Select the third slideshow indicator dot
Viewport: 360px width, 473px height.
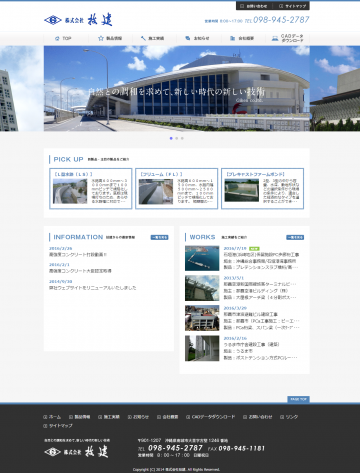pyautogui.click(x=182, y=138)
